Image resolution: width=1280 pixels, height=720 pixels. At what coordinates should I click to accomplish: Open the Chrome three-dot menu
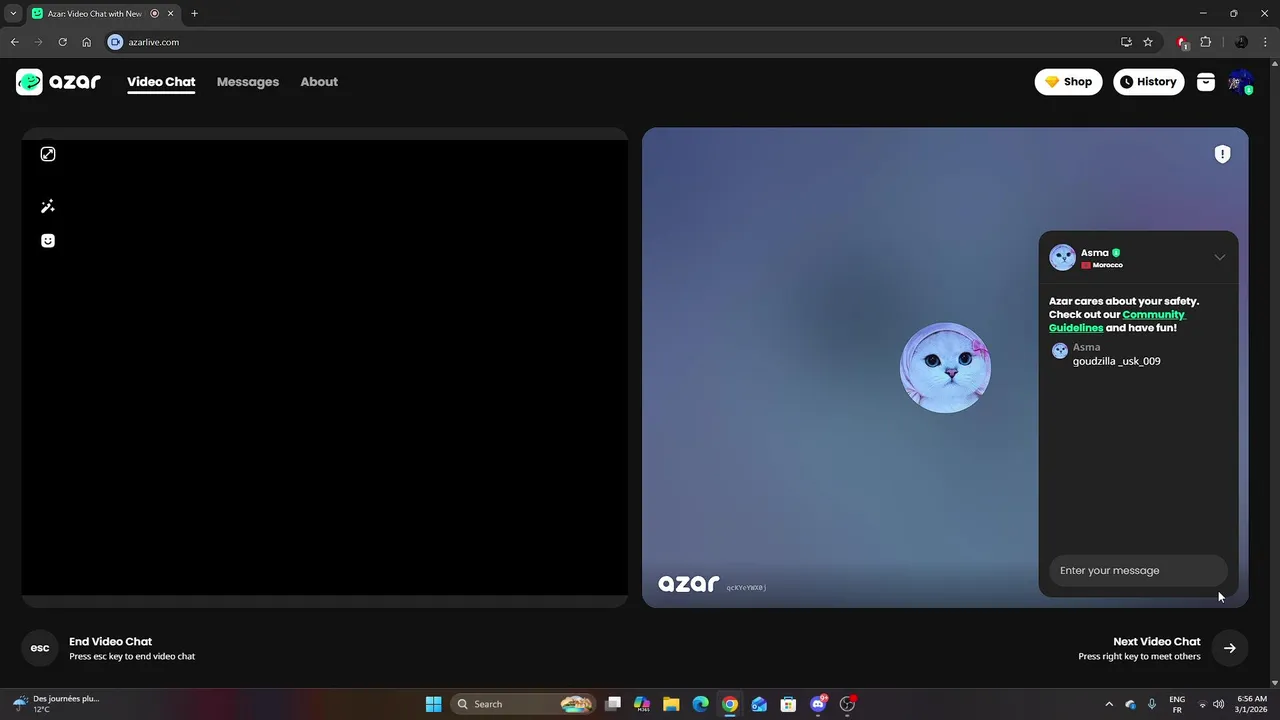click(1264, 42)
